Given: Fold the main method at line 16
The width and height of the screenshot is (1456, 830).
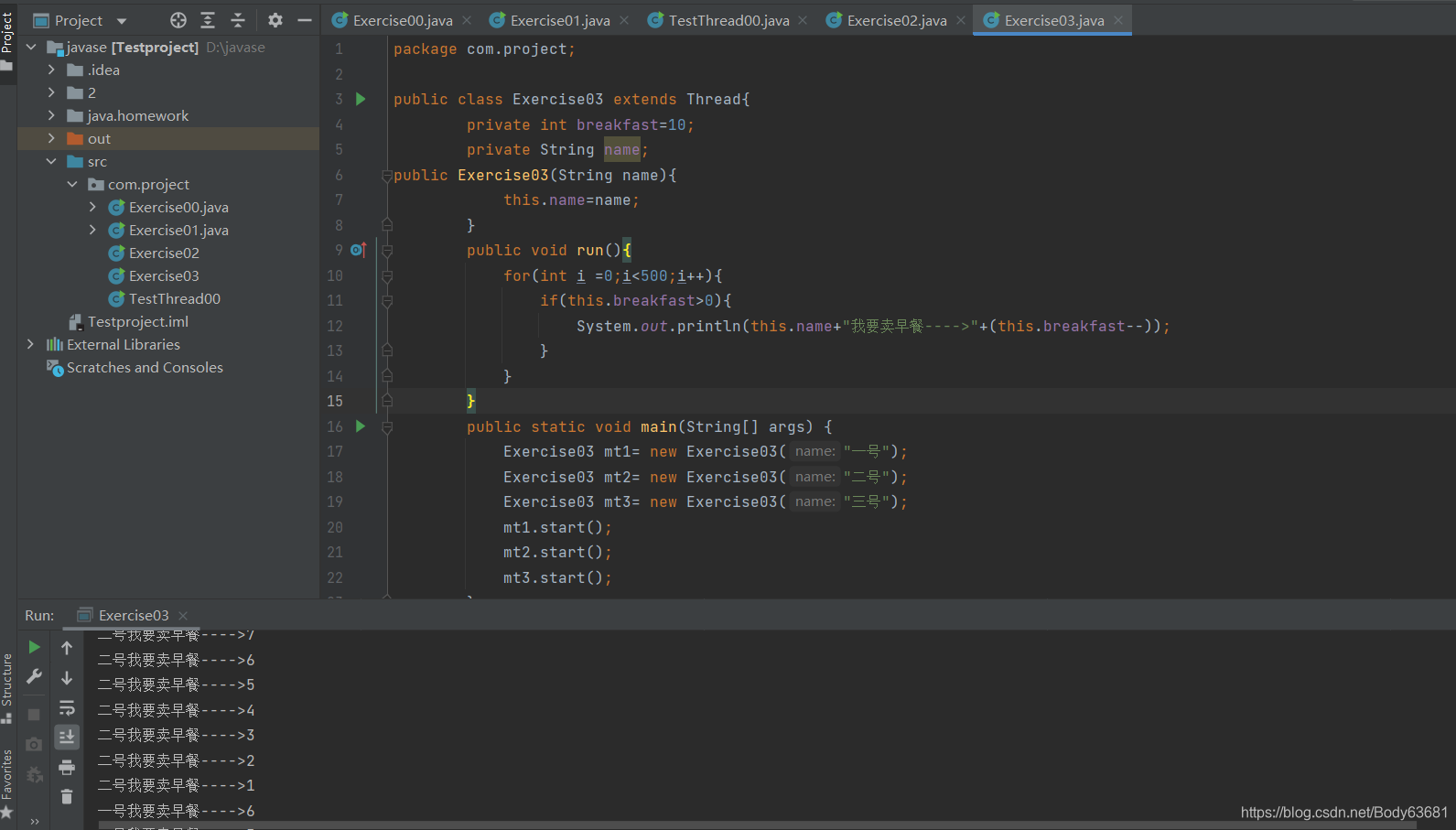Looking at the screenshot, I should point(387,426).
